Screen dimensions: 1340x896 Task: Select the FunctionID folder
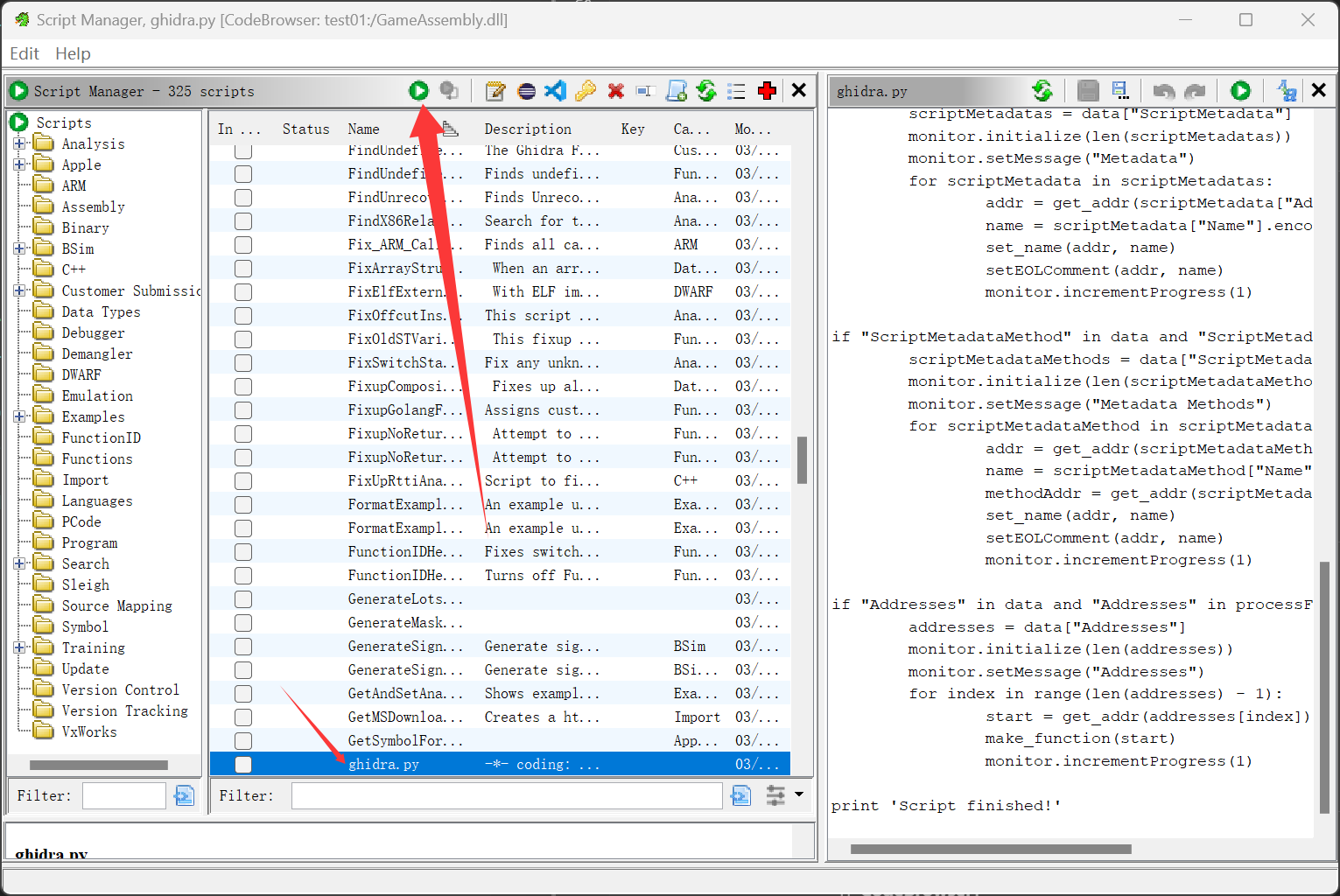pyautogui.click(x=101, y=437)
